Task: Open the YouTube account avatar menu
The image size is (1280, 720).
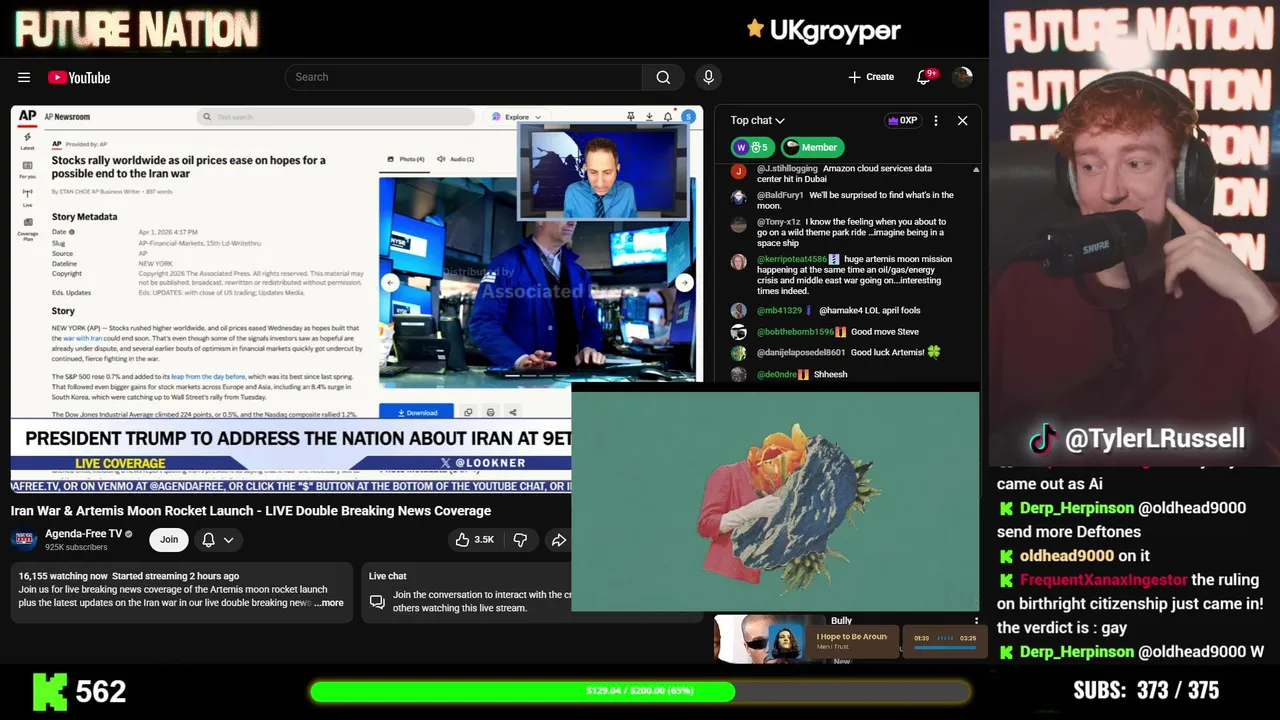Action: click(962, 77)
